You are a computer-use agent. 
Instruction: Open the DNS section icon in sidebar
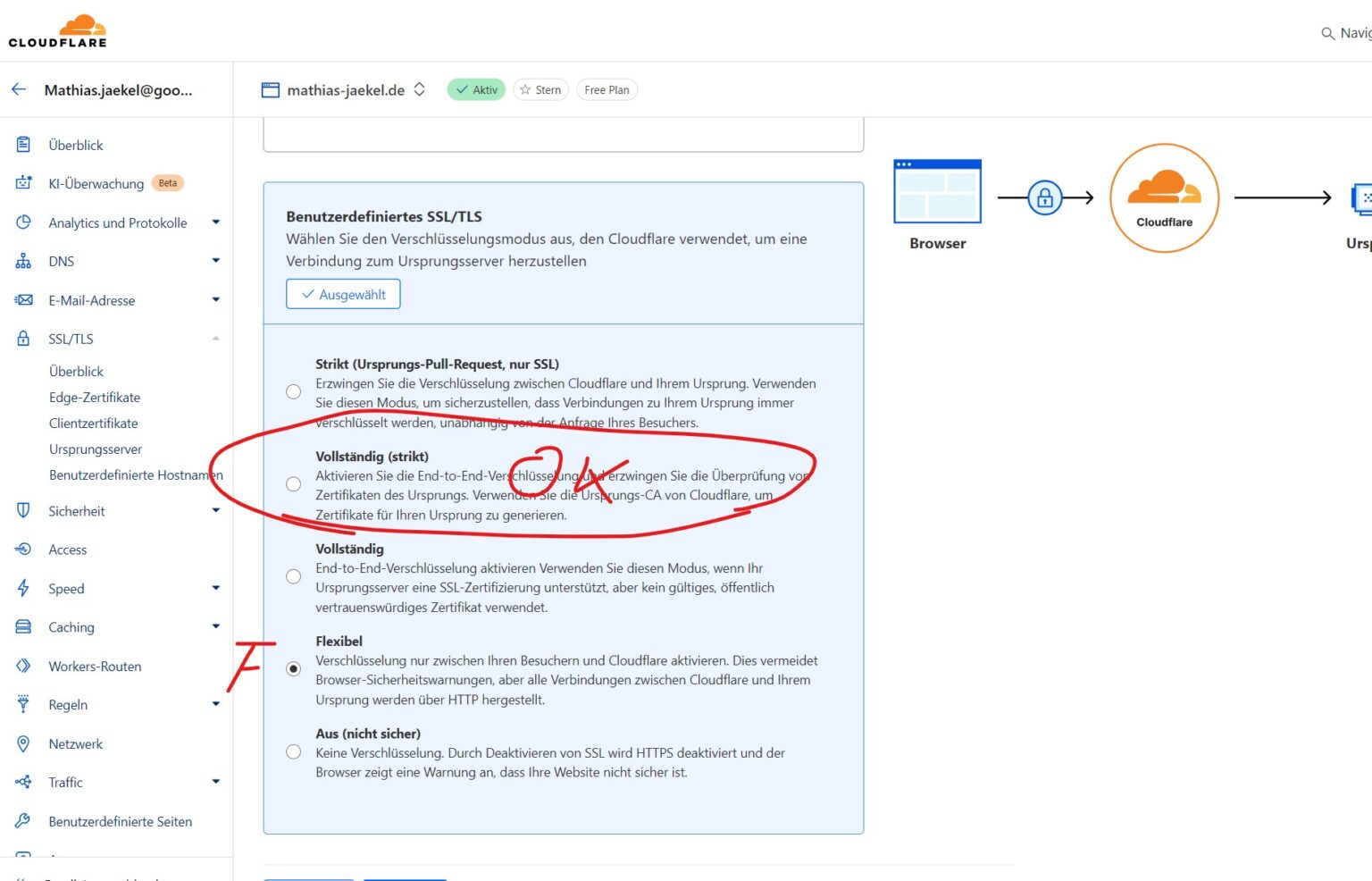23,260
